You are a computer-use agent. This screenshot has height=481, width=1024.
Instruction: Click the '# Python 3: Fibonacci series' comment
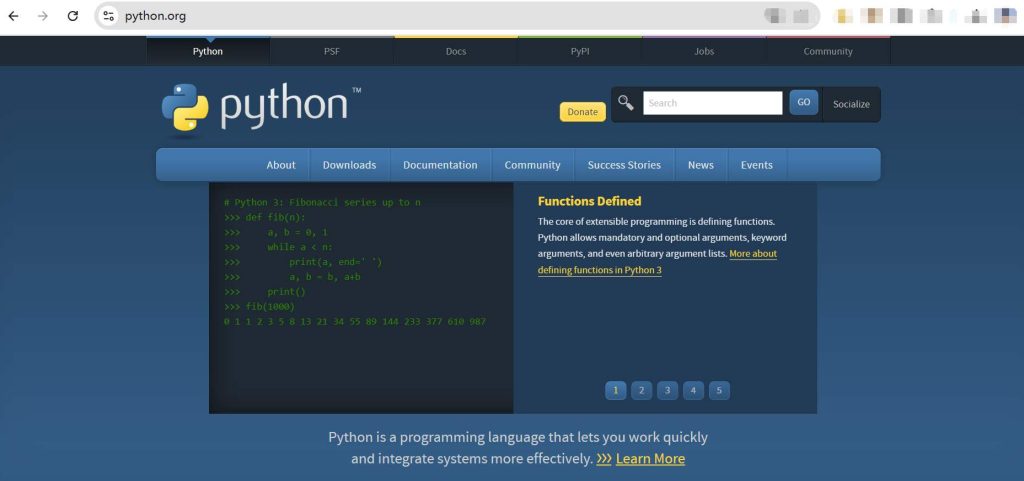pos(322,202)
